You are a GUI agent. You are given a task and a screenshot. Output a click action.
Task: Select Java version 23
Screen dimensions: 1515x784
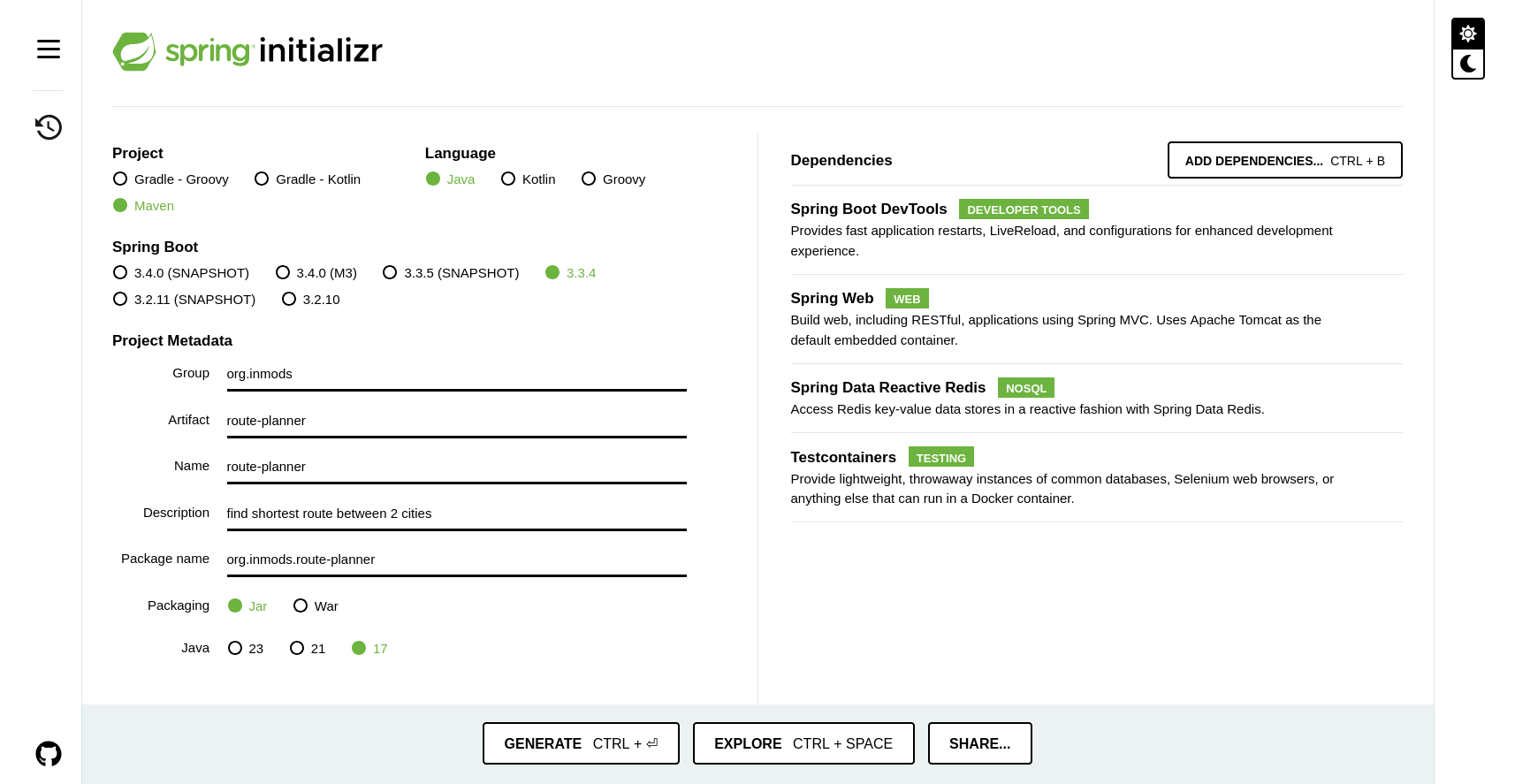click(246, 649)
